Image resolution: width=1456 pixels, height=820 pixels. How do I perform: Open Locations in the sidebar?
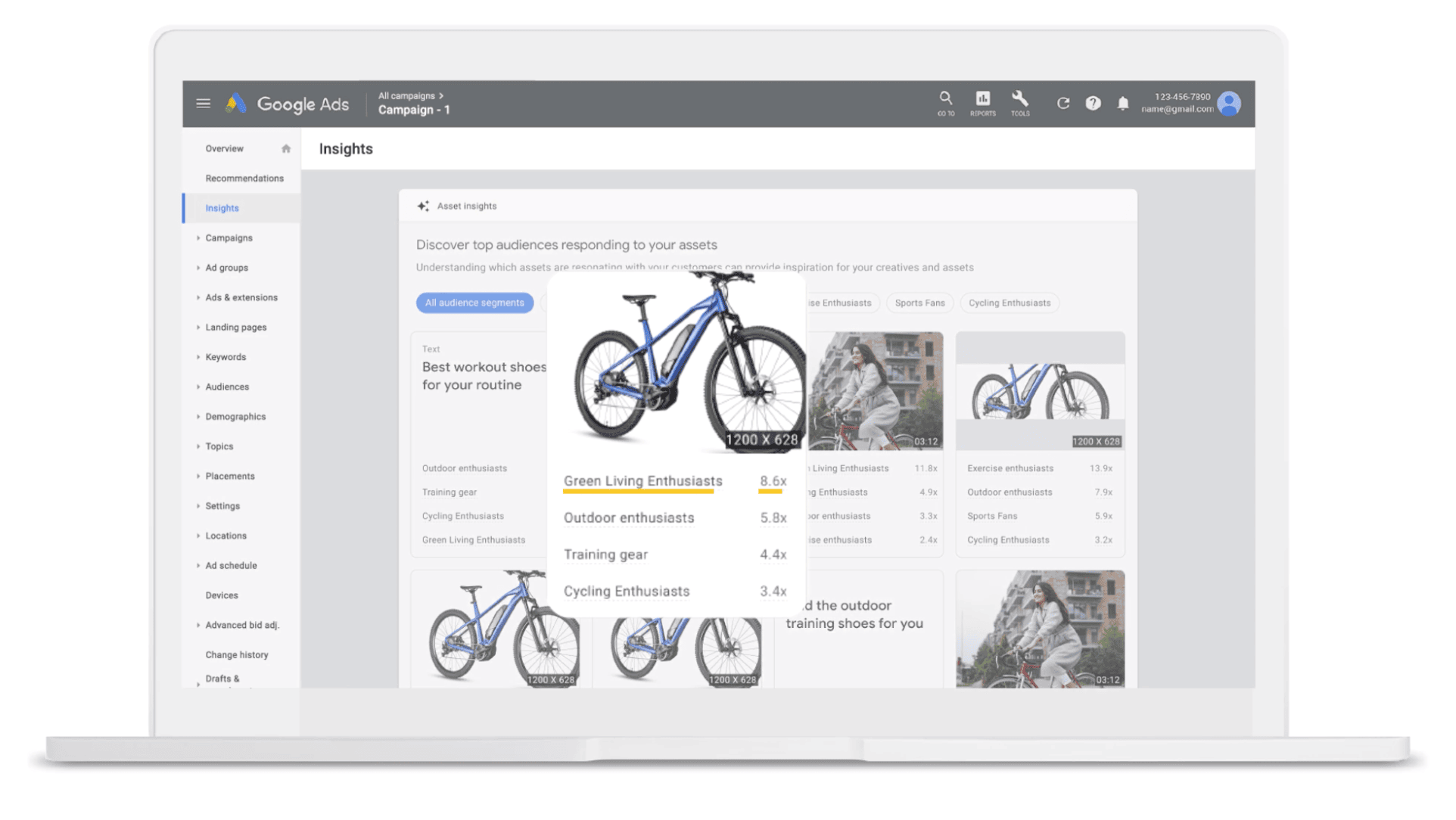point(226,536)
